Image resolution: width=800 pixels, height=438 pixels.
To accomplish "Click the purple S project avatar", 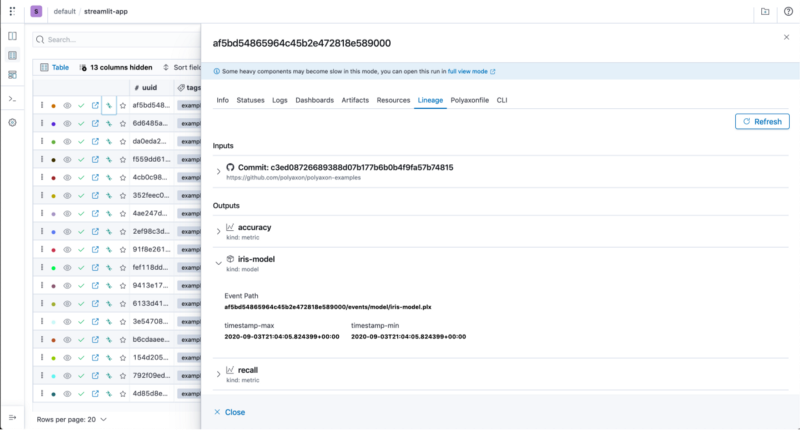I will tap(36, 11).
